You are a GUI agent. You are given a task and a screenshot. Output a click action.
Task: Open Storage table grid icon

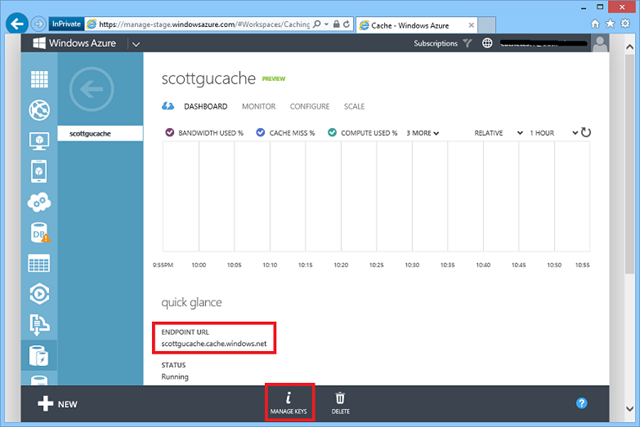[39, 263]
